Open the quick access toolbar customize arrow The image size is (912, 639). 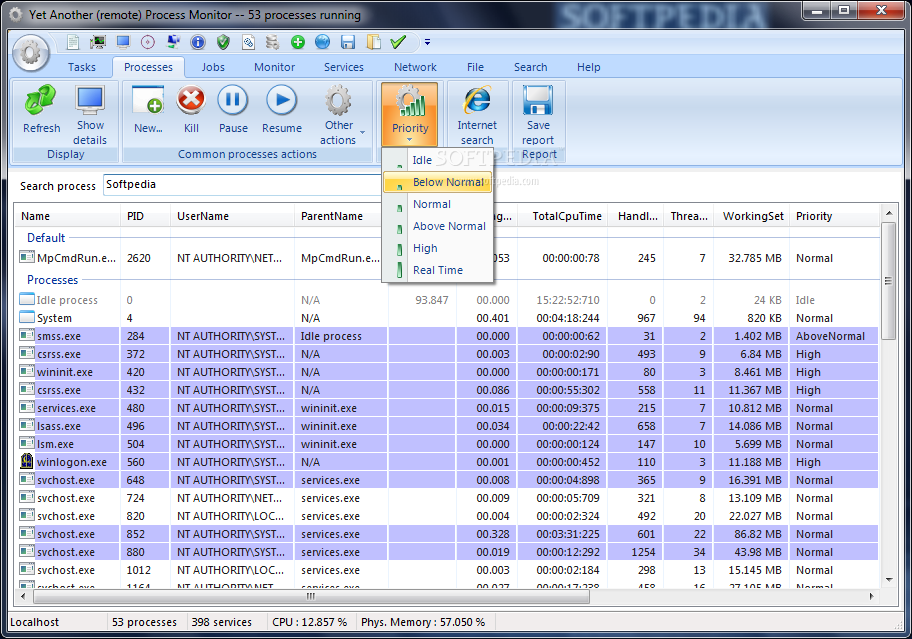428,42
